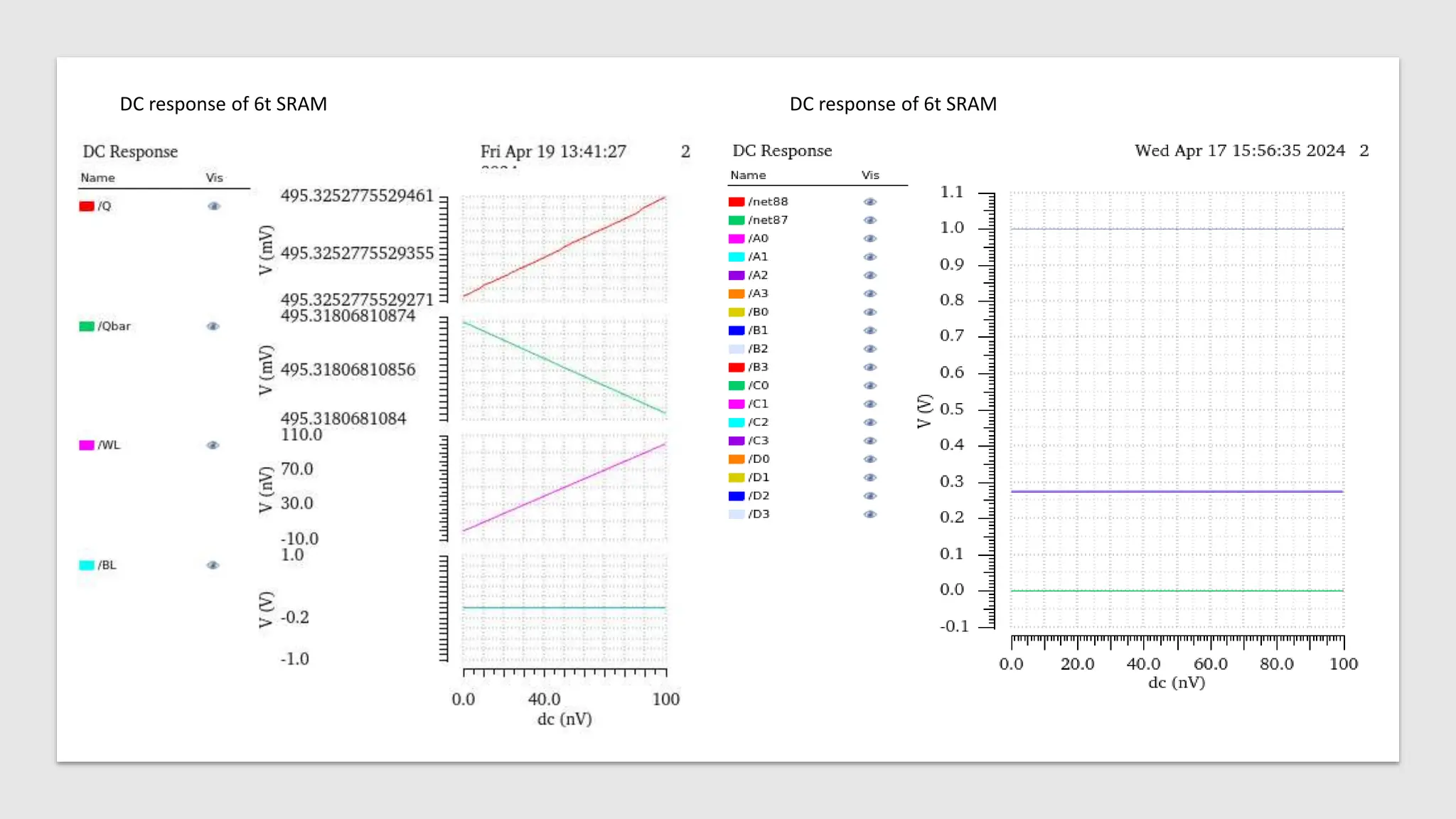The image size is (1456, 819).
Task: Hide /net87 trace with its eye icon
Action: tap(870, 220)
